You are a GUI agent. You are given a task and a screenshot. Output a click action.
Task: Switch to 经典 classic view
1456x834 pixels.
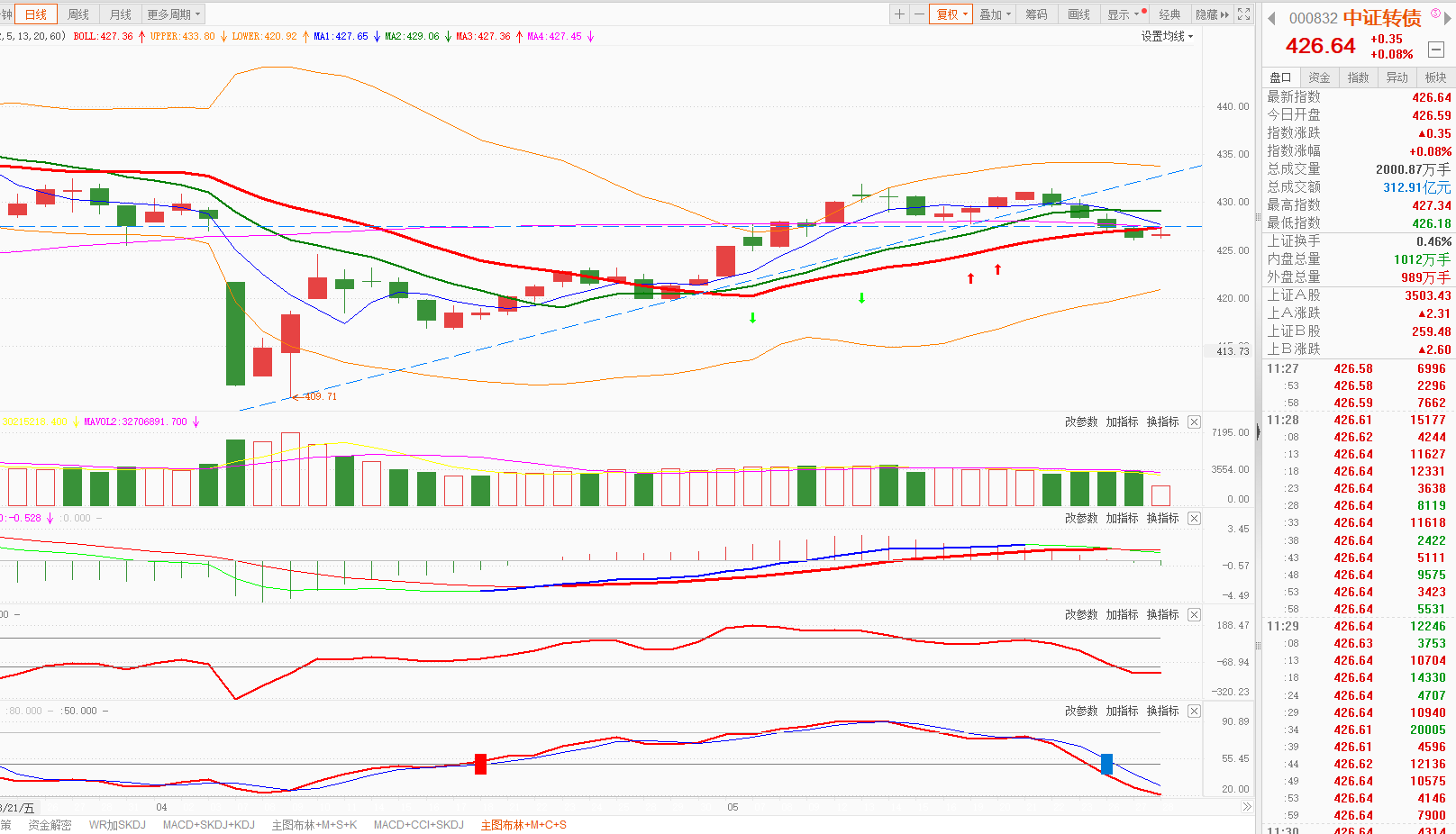(x=1169, y=14)
